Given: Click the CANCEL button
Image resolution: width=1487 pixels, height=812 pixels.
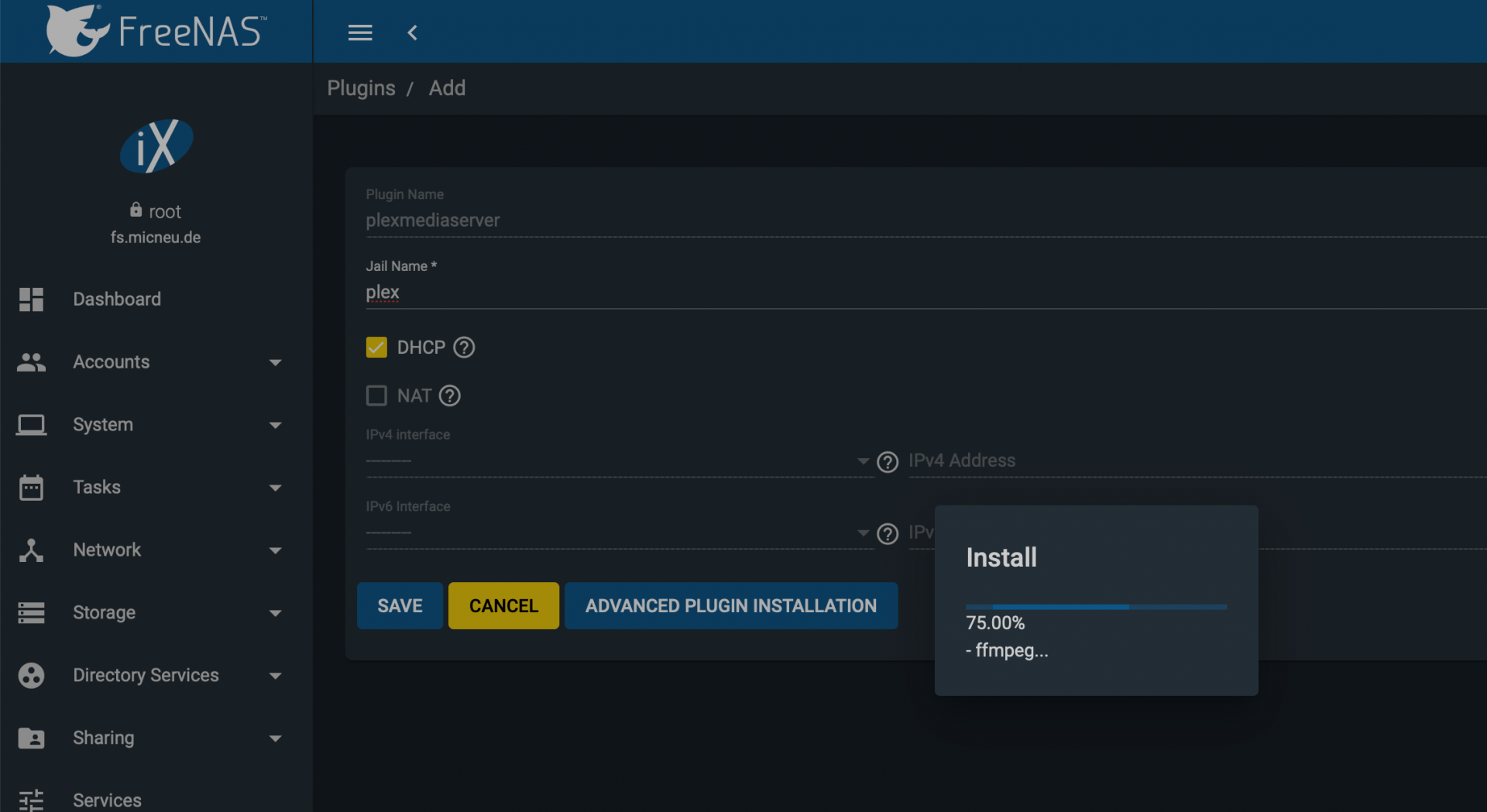Looking at the screenshot, I should tap(503, 605).
